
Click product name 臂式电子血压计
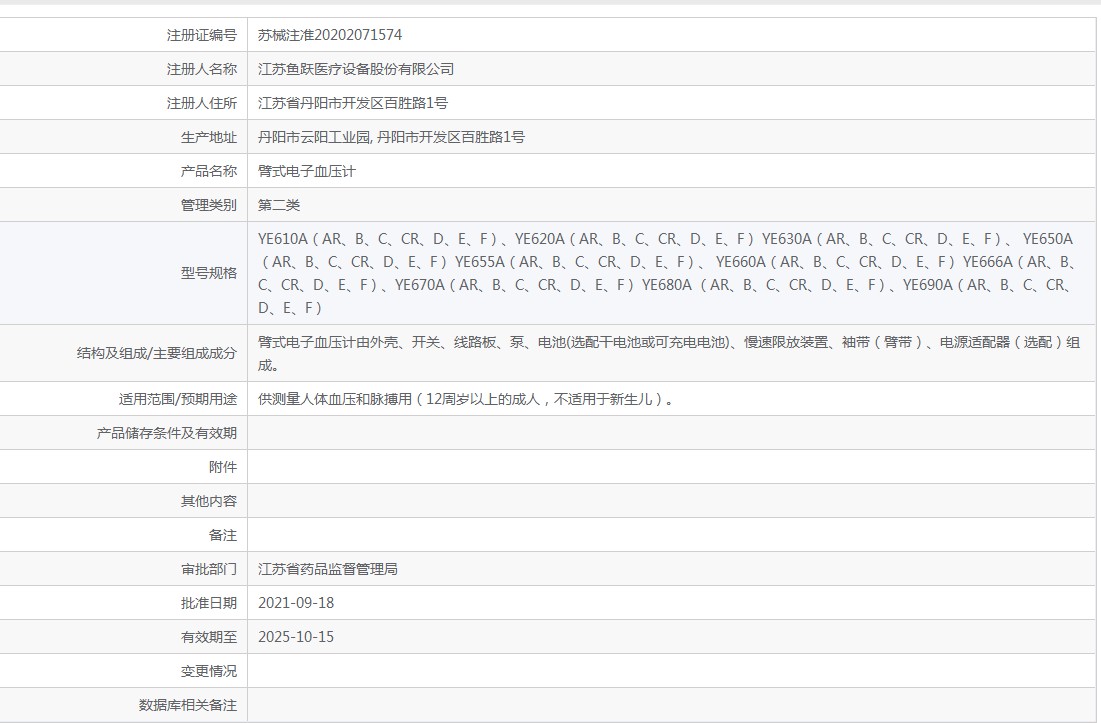307,171
